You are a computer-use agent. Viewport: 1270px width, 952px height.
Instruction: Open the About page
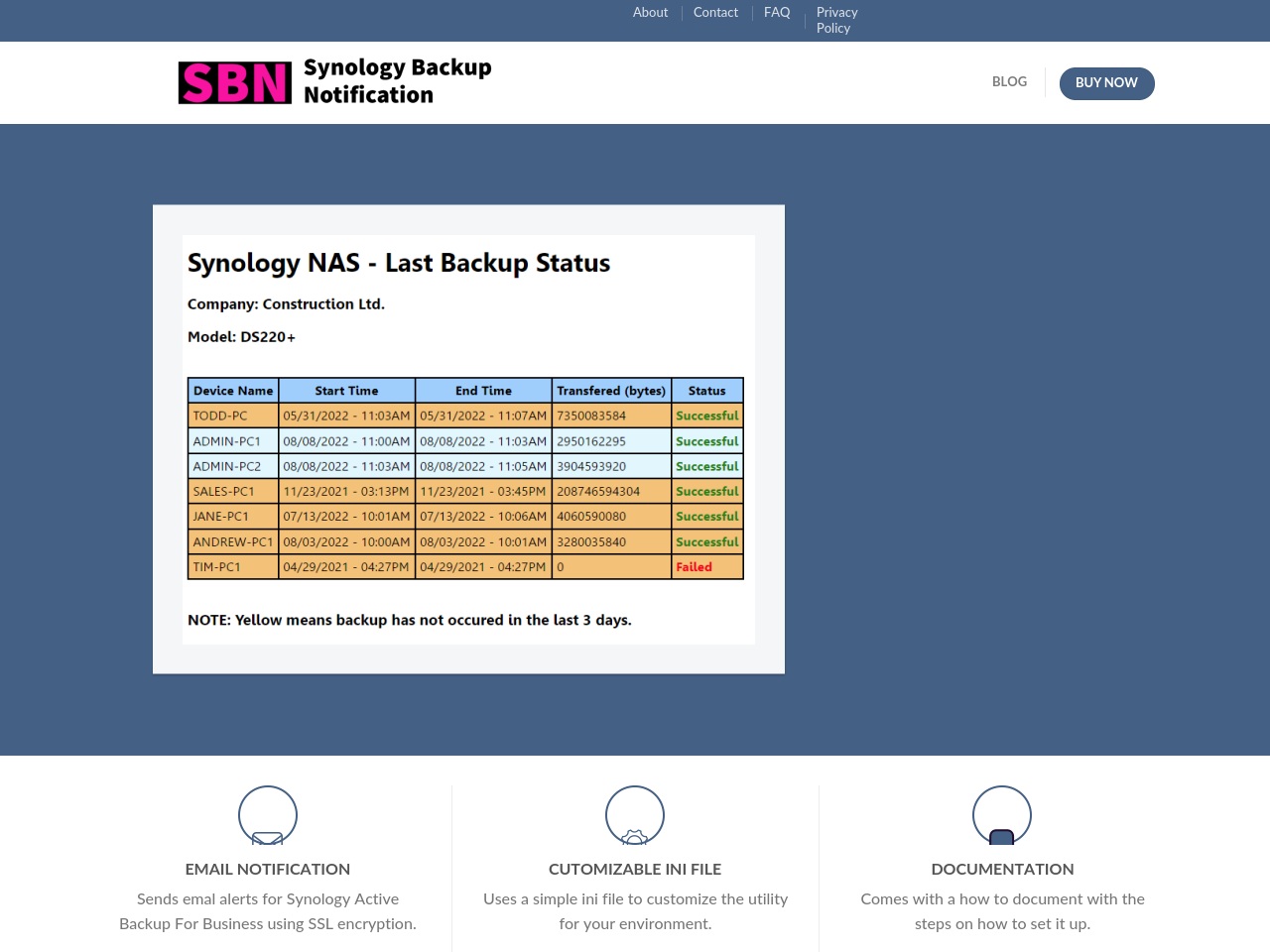point(651,12)
